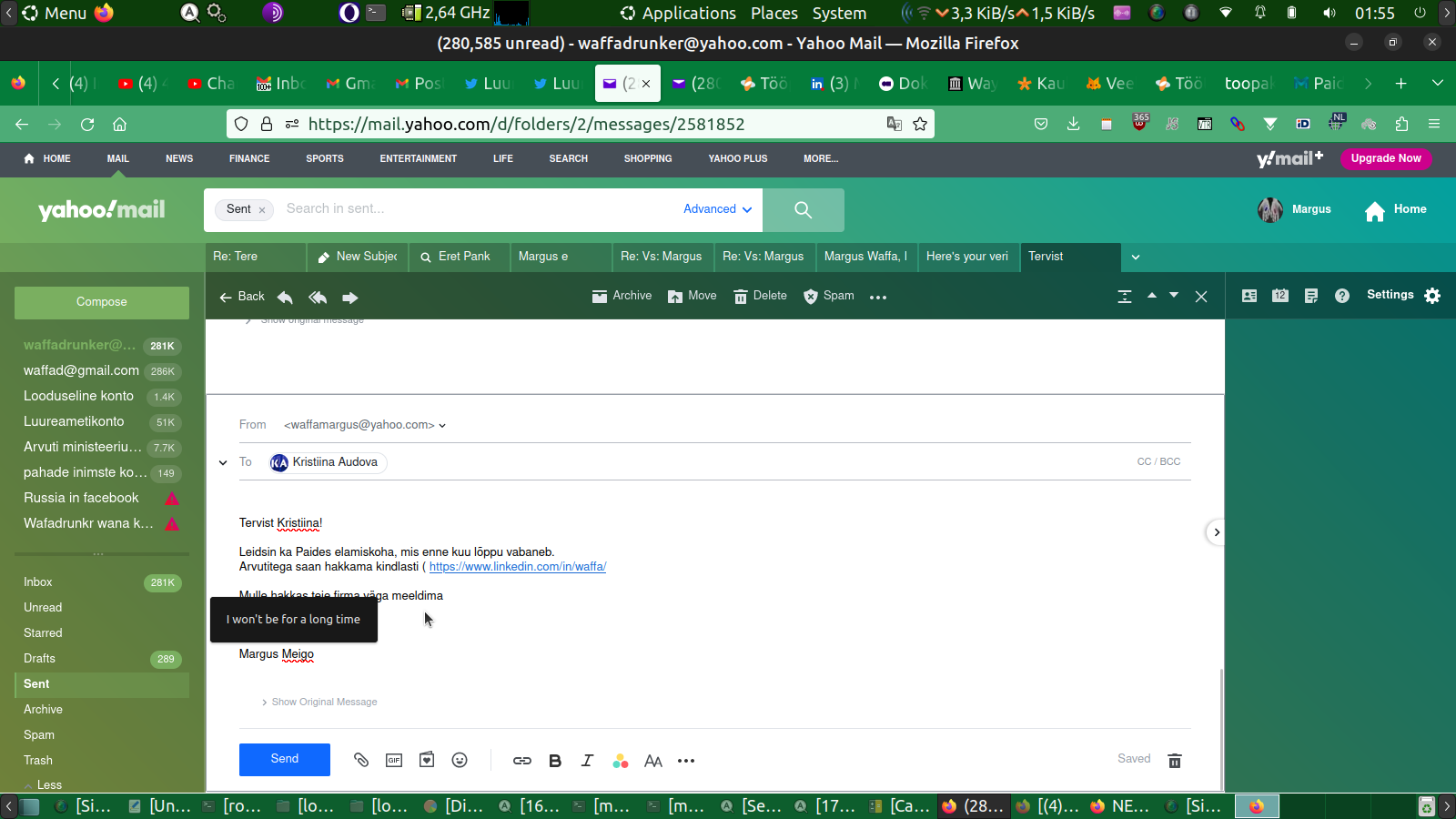Remove the Sent filter chip from search
The image size is (1456, 819).
(262, 210)
